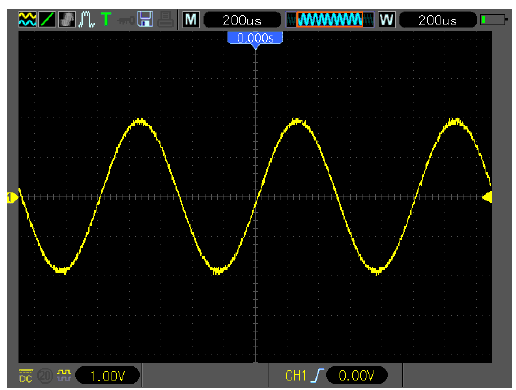Viewport: 516px width, 390px height.
Task: Select the main 200us timebase readout
Action: (x=242, y=20)
